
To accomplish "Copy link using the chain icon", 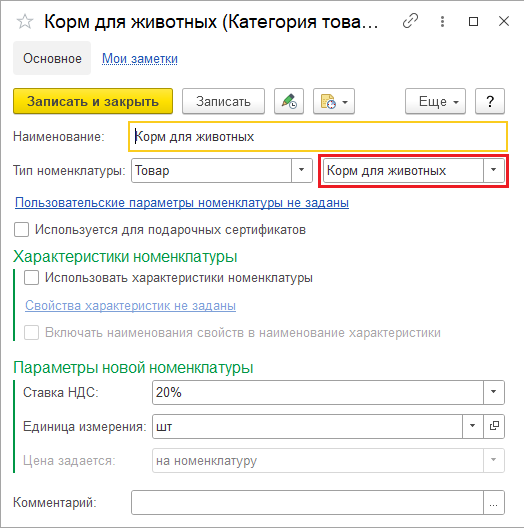I will click(x=410, y=21).
